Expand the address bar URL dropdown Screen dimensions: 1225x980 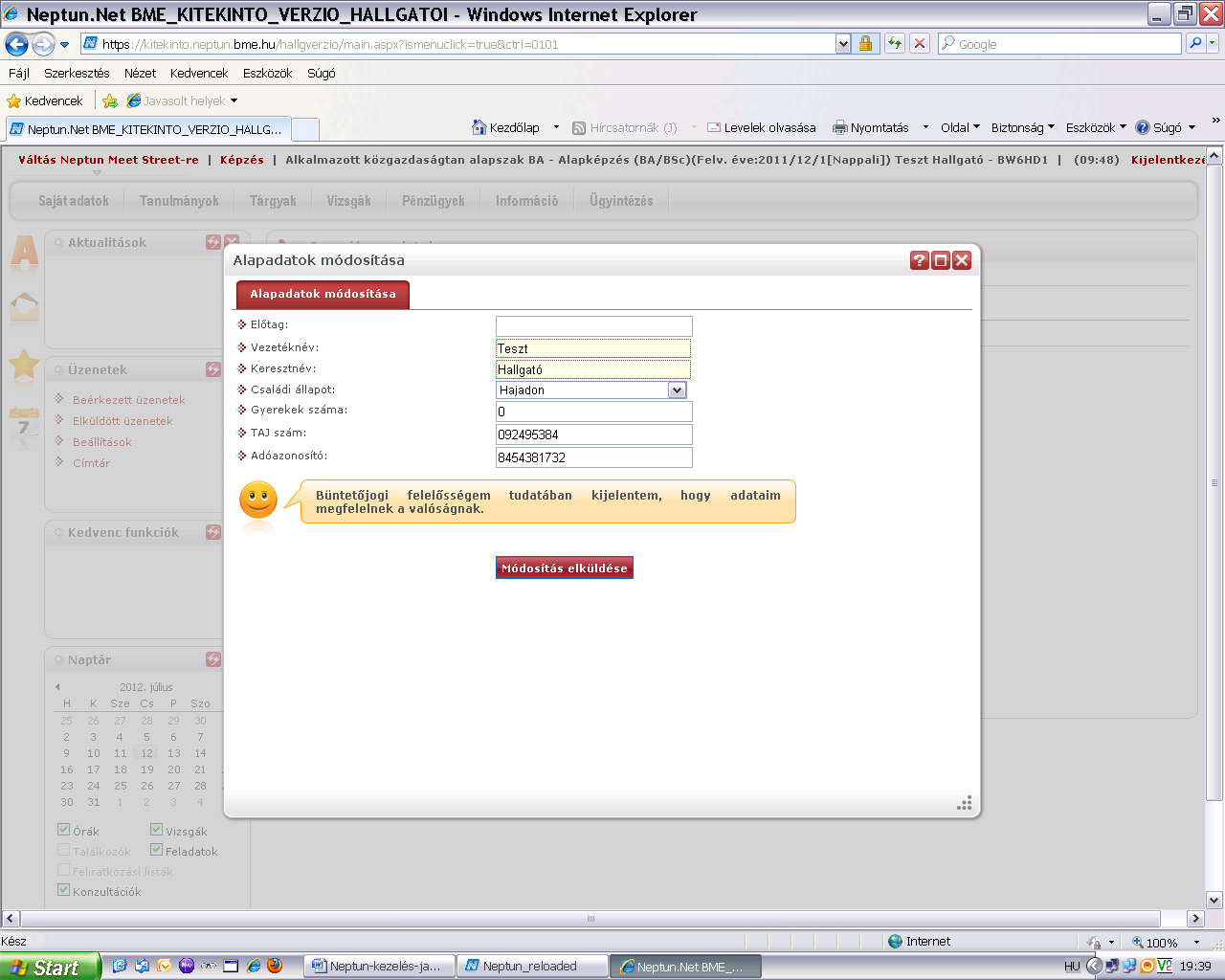(843, 44)
